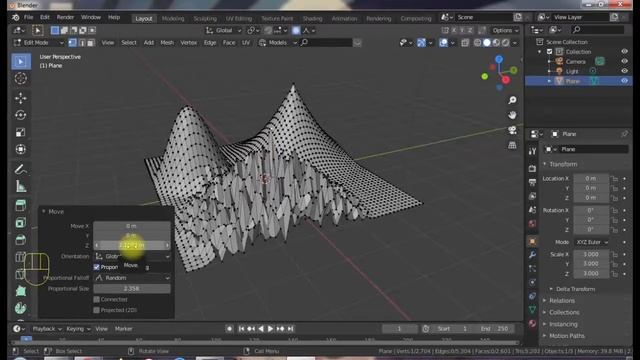Select the Rotate tool
640x360 pixels.
click(x=20, y=115)
